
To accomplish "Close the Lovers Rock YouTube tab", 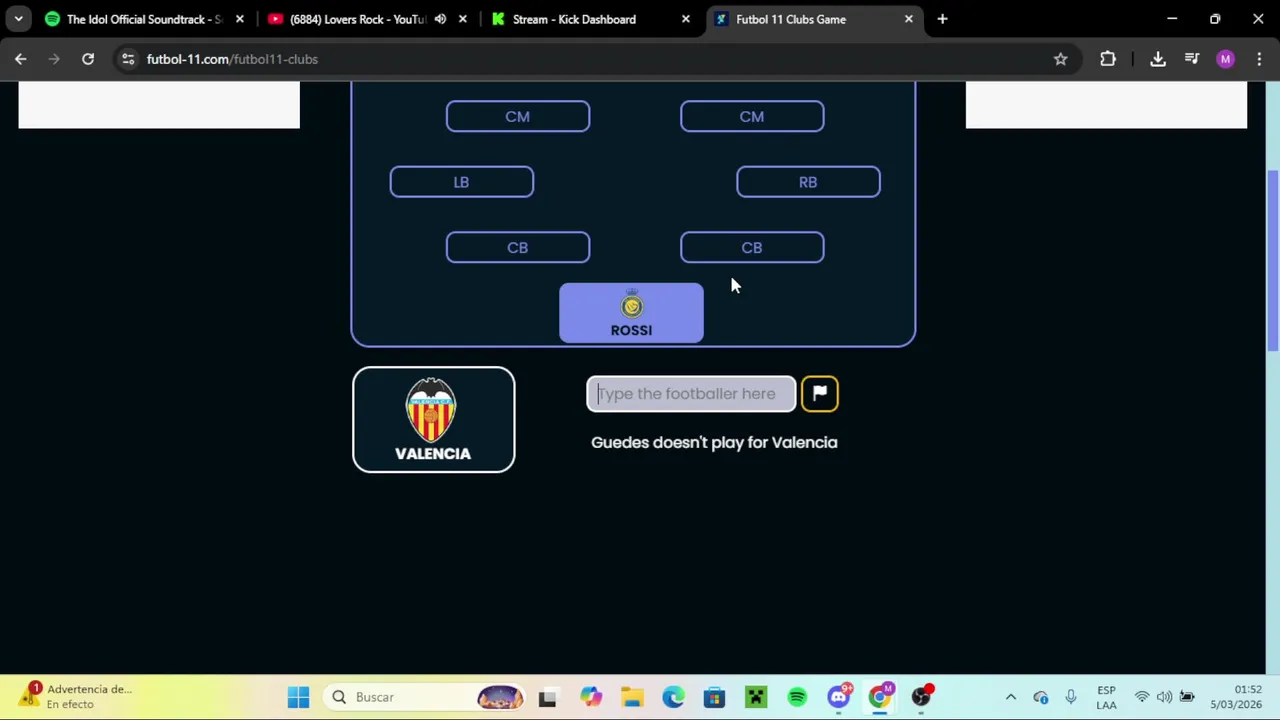I will [462, 19].
